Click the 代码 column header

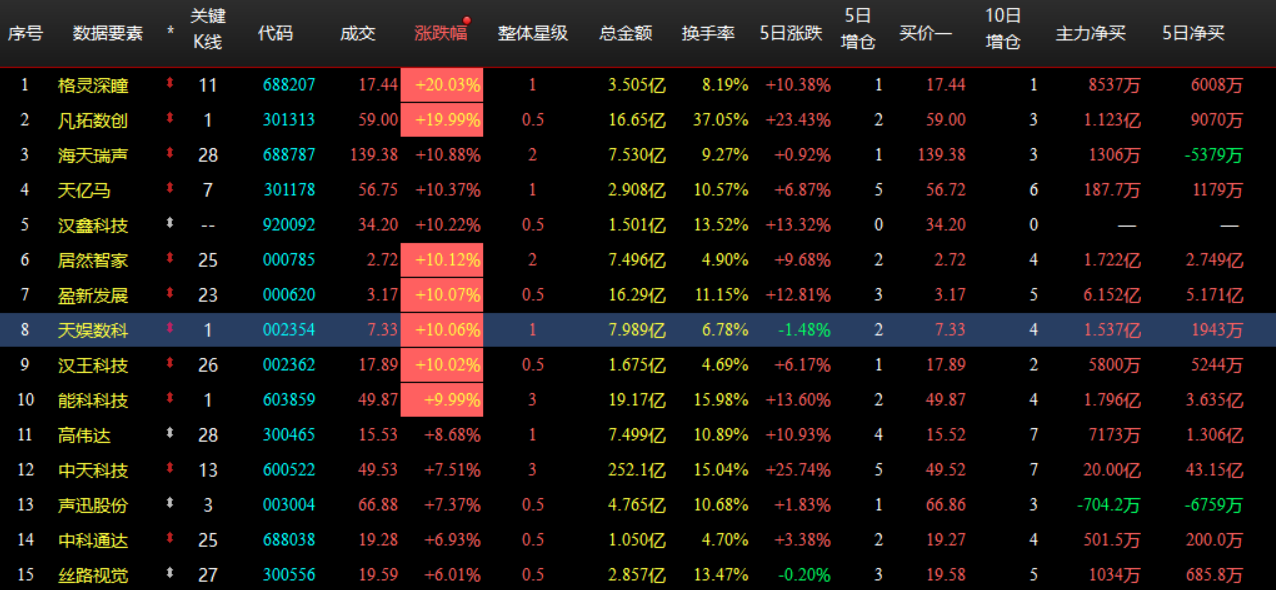pos(275,33)
